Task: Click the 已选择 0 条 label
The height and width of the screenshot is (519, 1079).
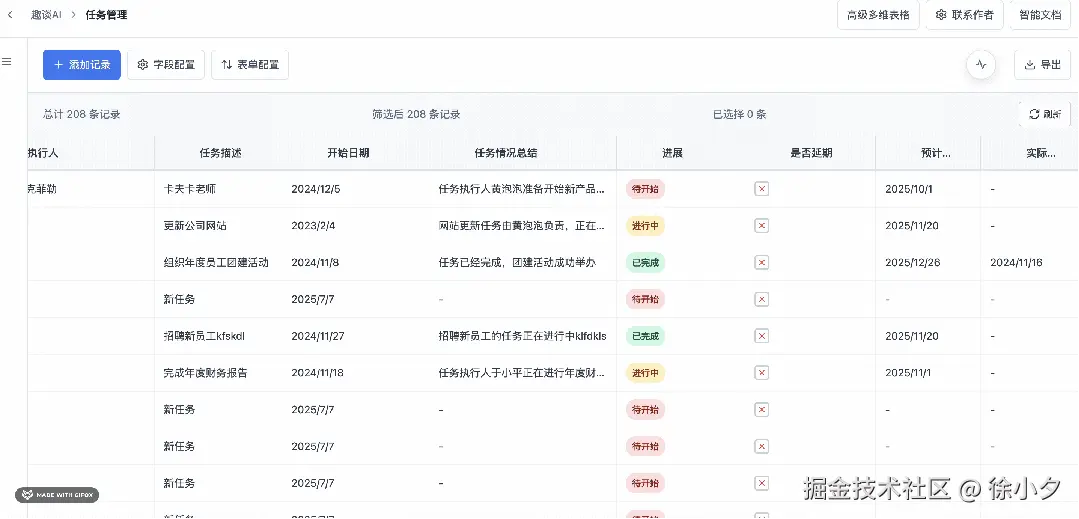Action: click(740, 114)
